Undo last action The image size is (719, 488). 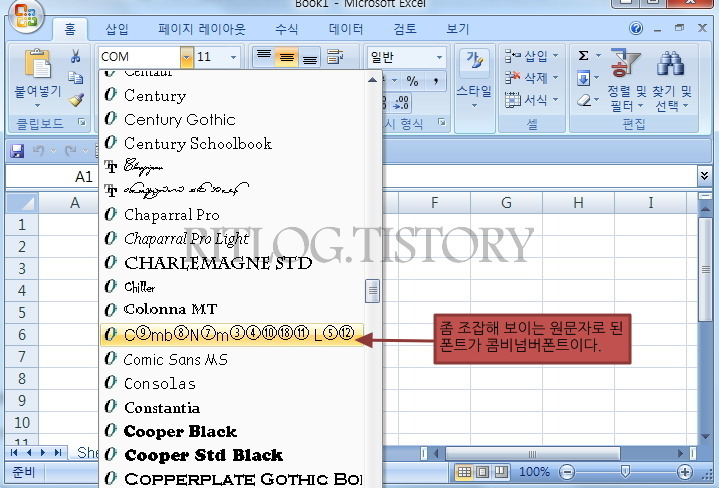39,151
